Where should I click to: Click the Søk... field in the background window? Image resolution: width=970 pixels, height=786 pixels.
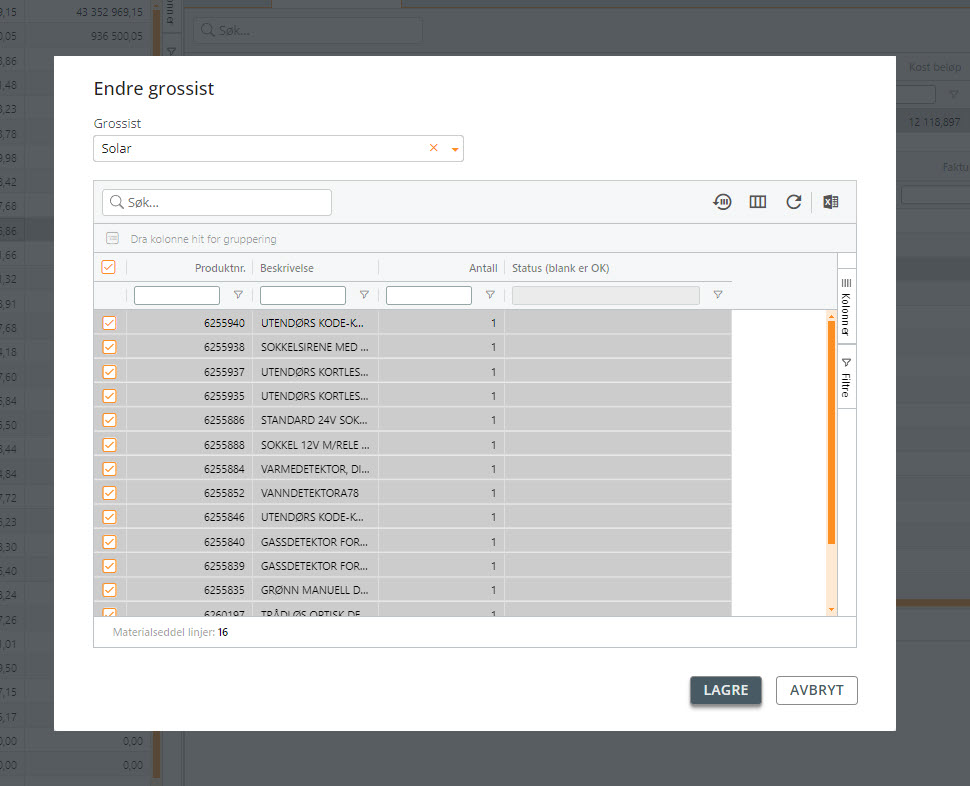308,30
